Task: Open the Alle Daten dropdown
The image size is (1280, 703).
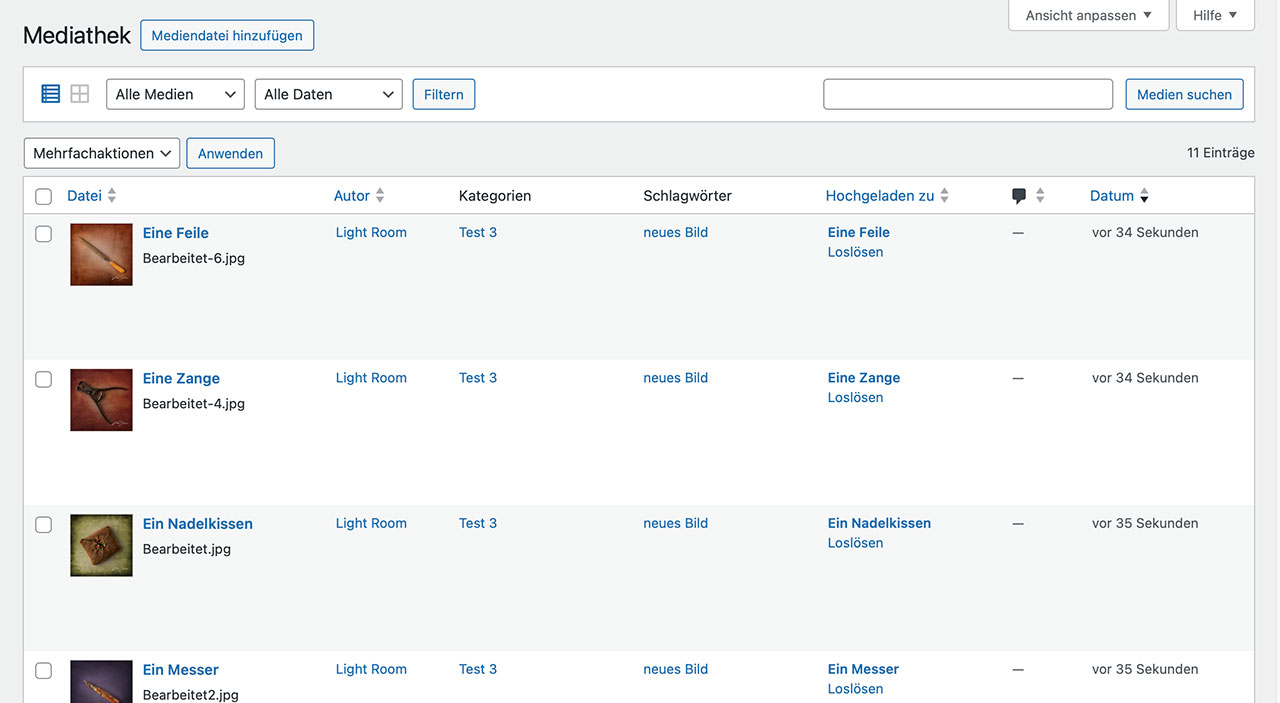Action: [x=328, y=93]
